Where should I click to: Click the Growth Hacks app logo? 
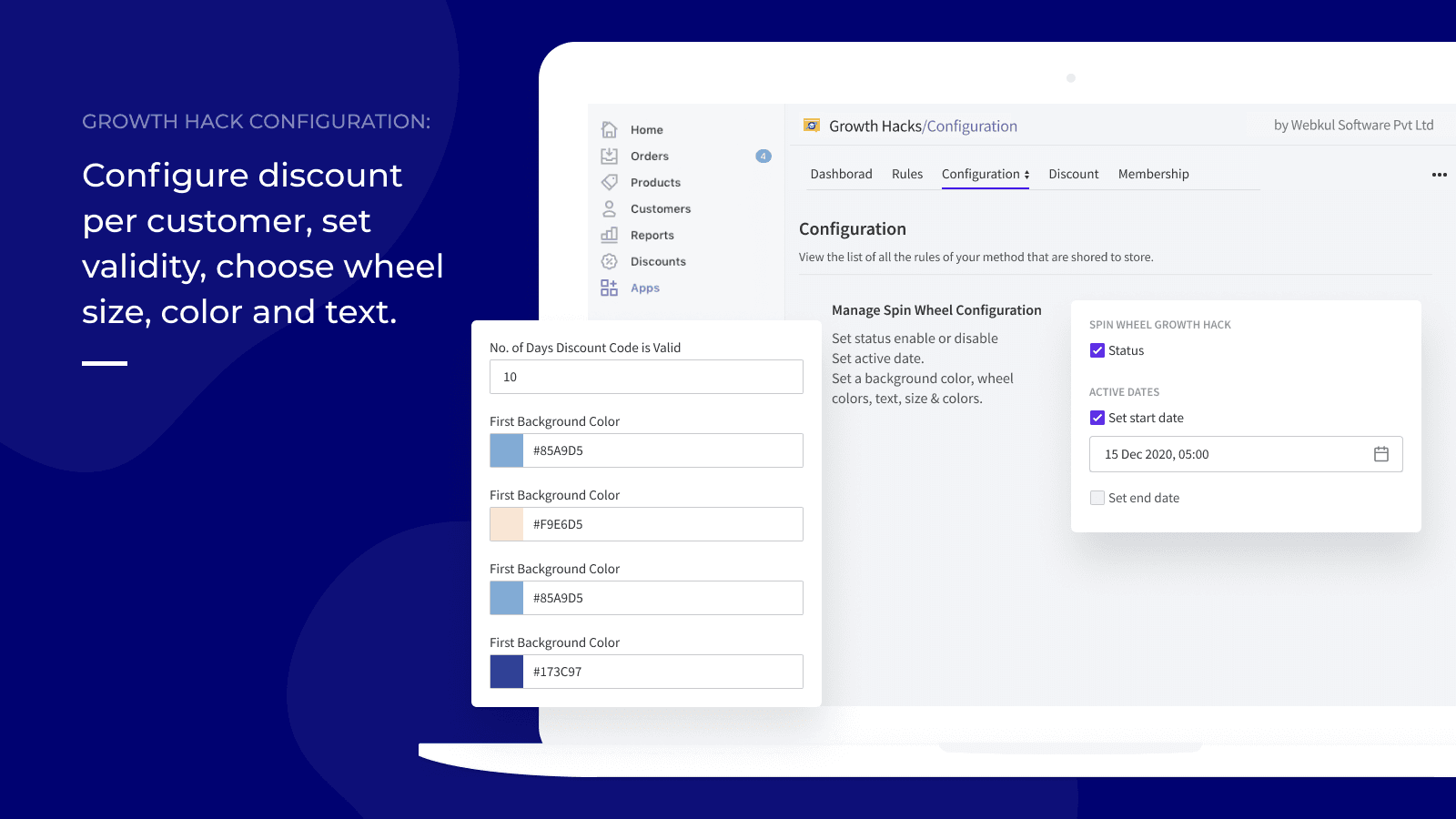coord(812,126)
